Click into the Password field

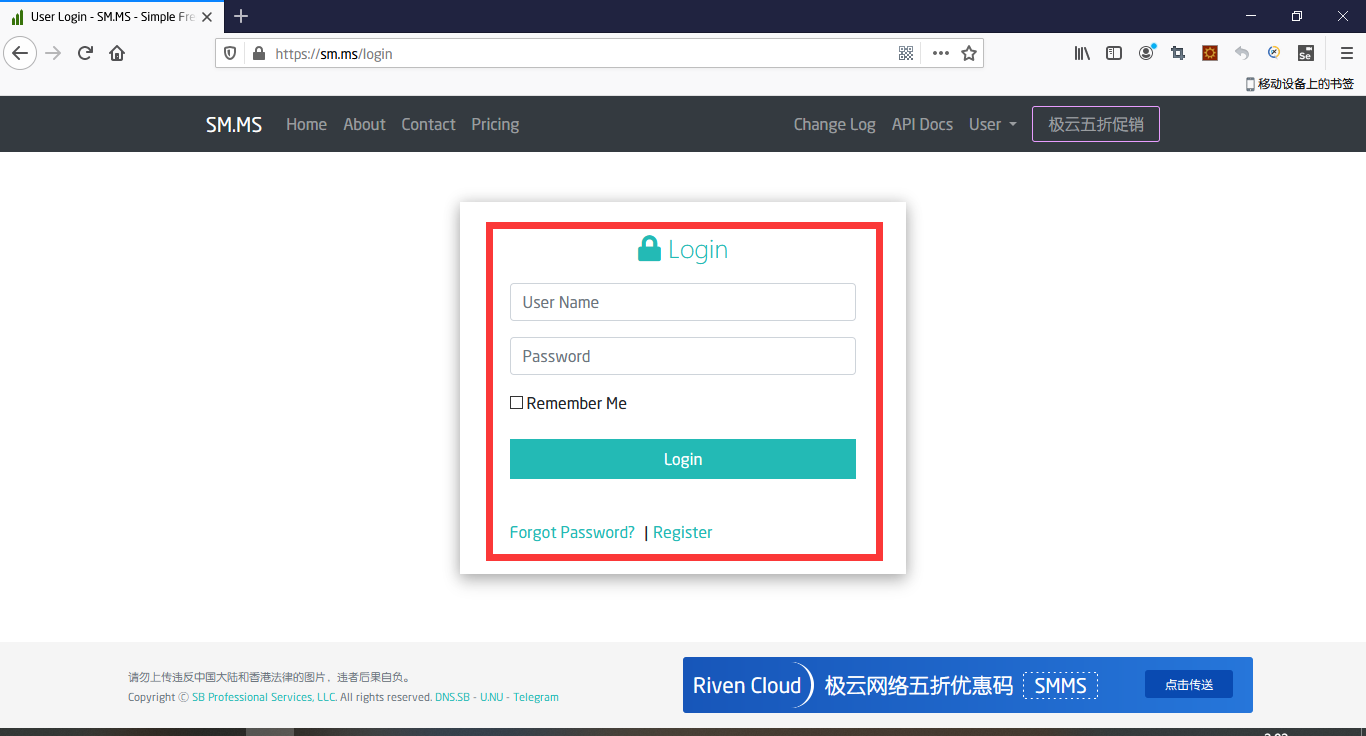[x=682, y=356]
